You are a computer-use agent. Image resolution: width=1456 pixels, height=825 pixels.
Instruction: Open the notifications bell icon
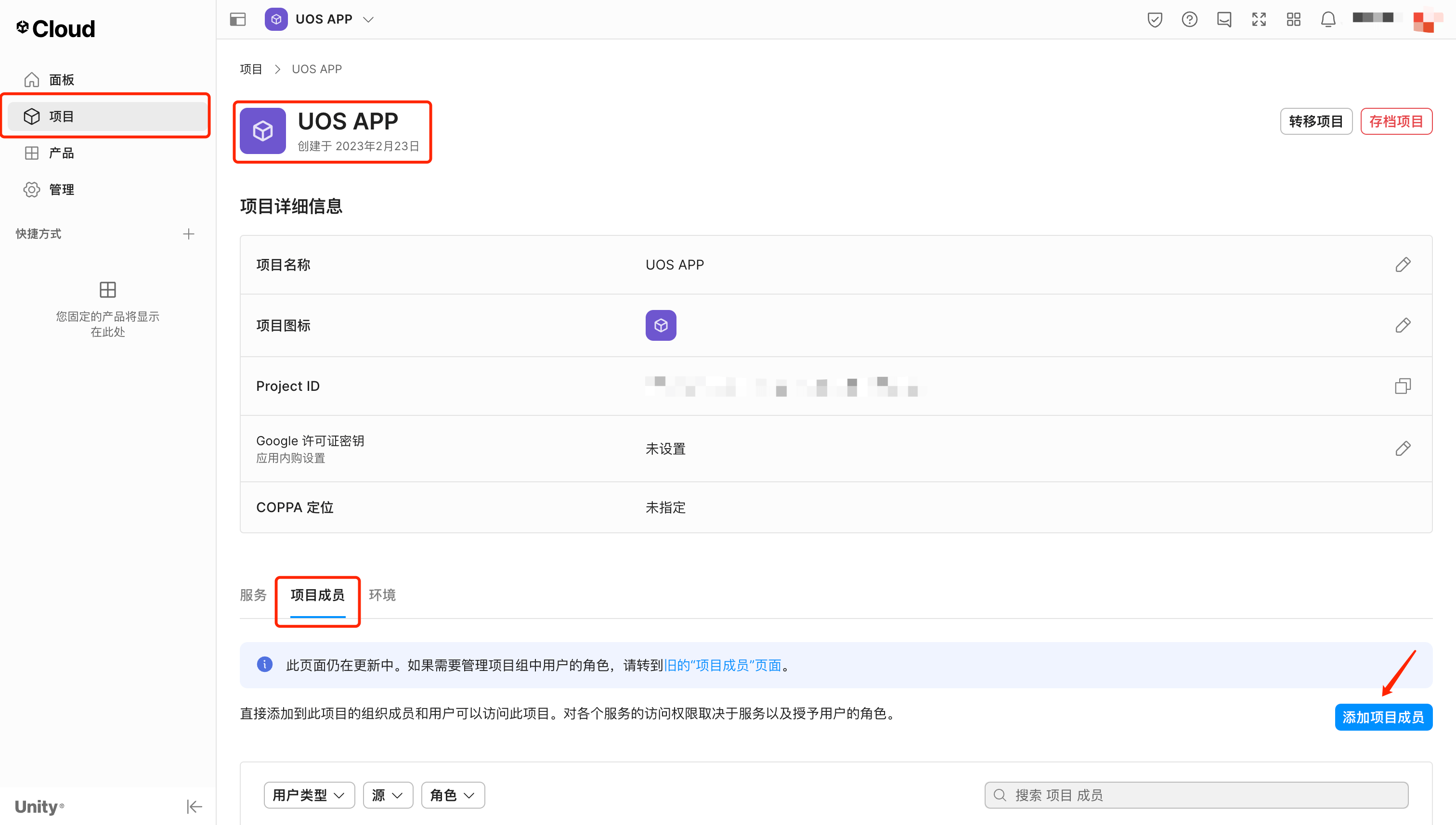pos(1328,19)
